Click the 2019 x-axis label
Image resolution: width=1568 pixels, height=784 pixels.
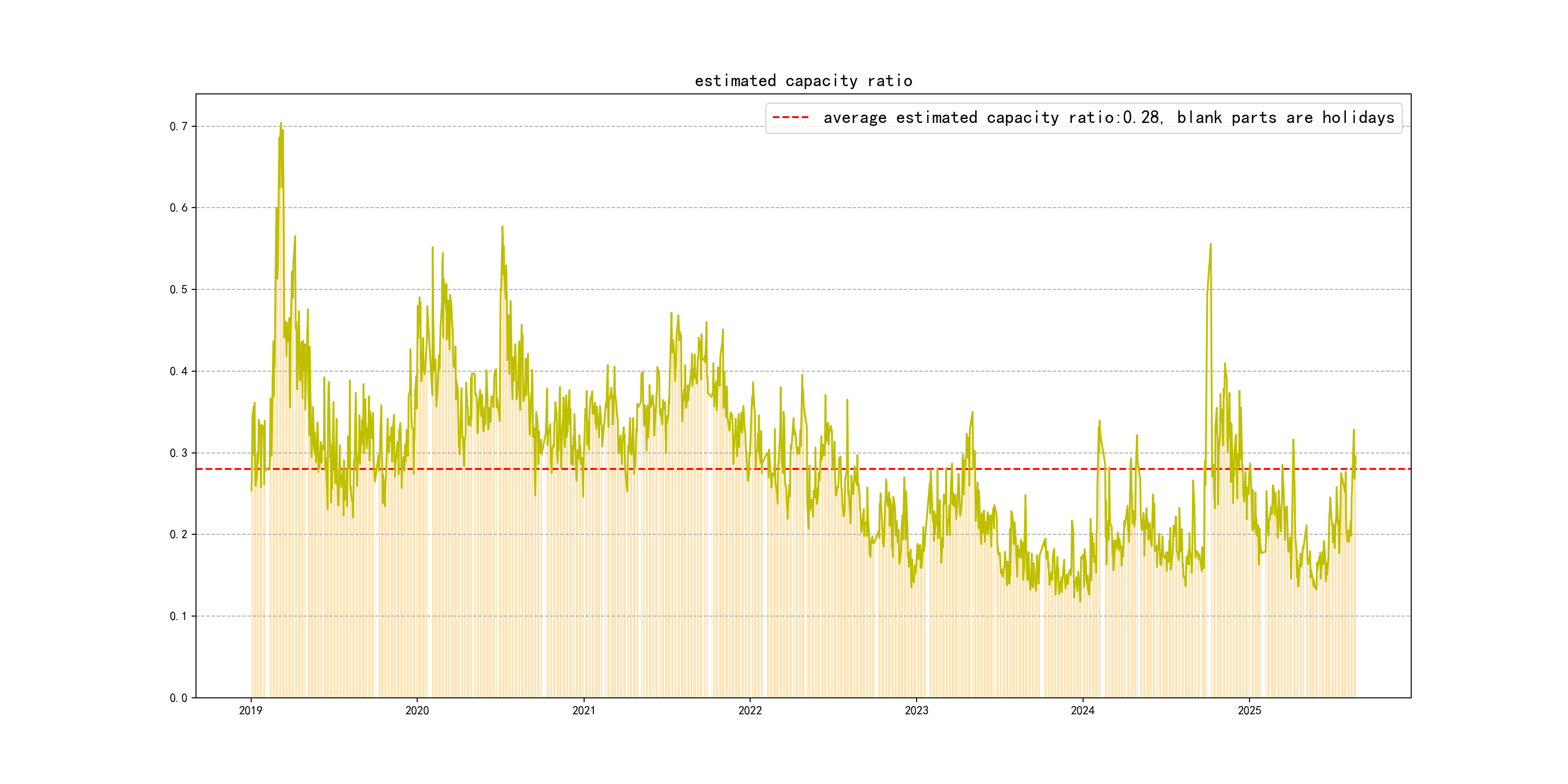[x=251, y=710]
